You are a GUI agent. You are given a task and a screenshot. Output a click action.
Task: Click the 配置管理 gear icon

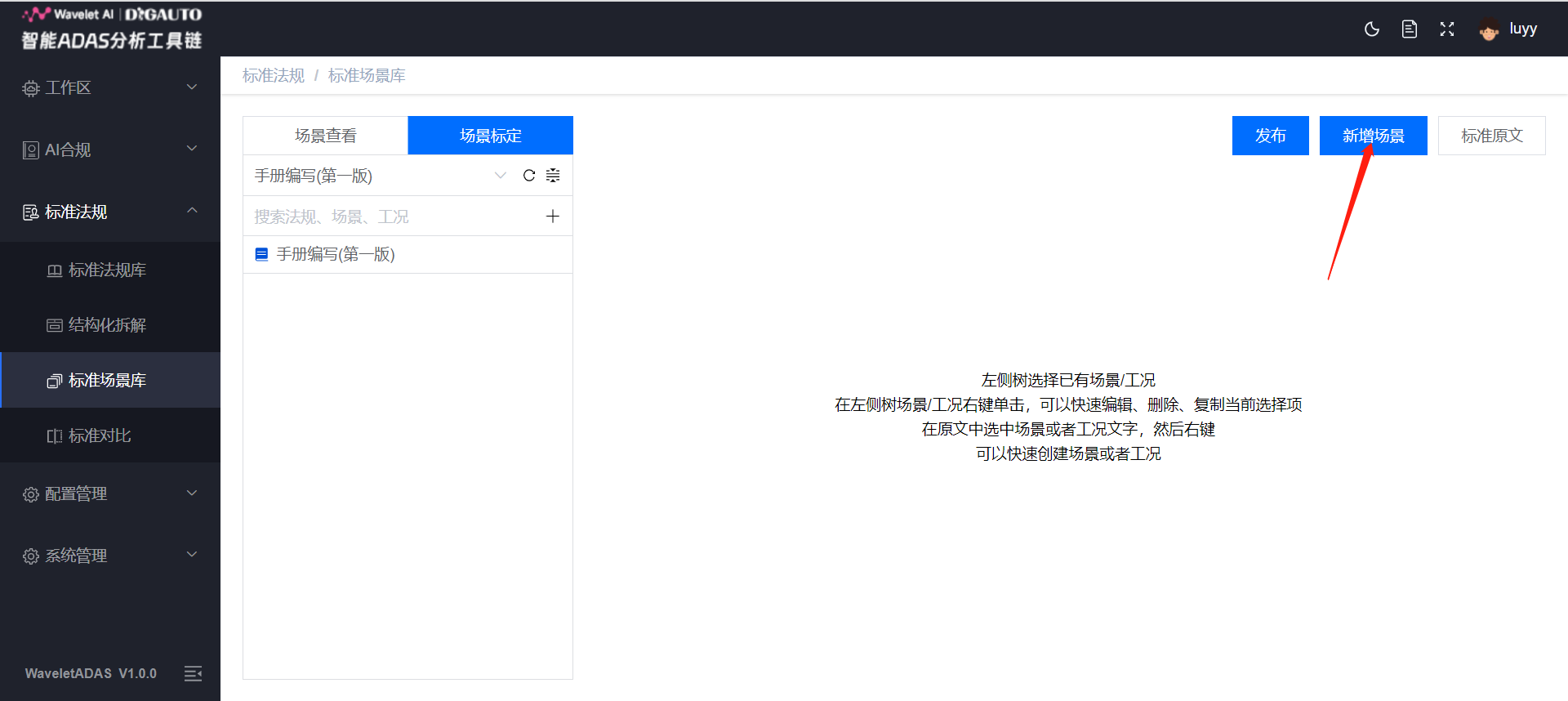click(31, 494)
